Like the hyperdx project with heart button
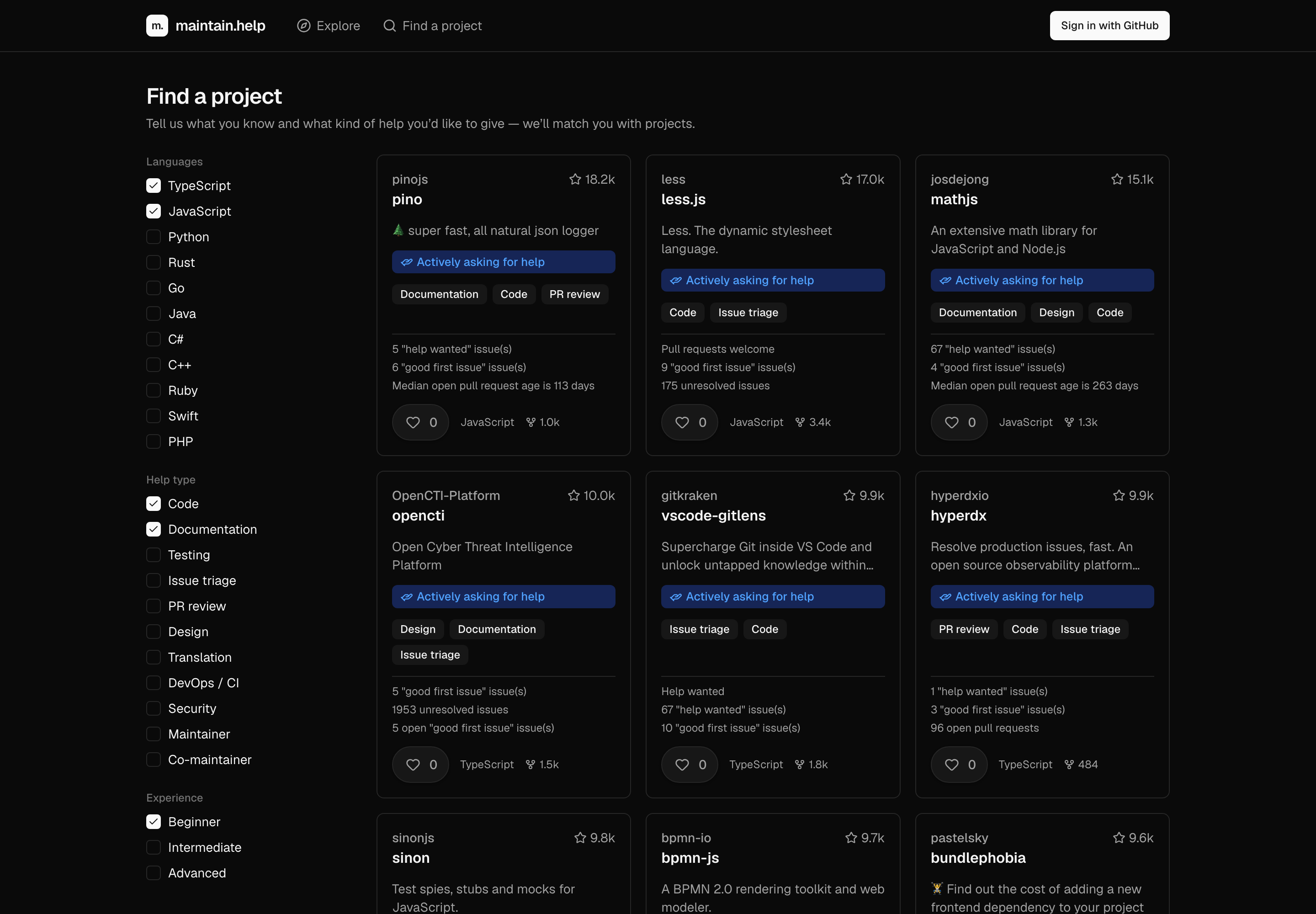This screenshot has width=1316, height=914. 959,765
